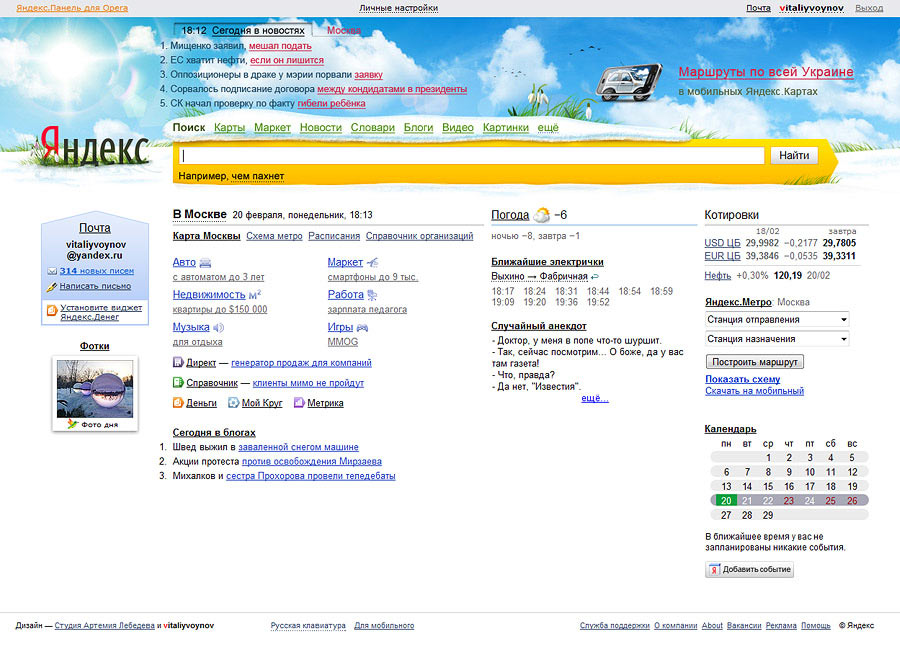Click the pencil icon beside Написать письмо

point(52,286)
